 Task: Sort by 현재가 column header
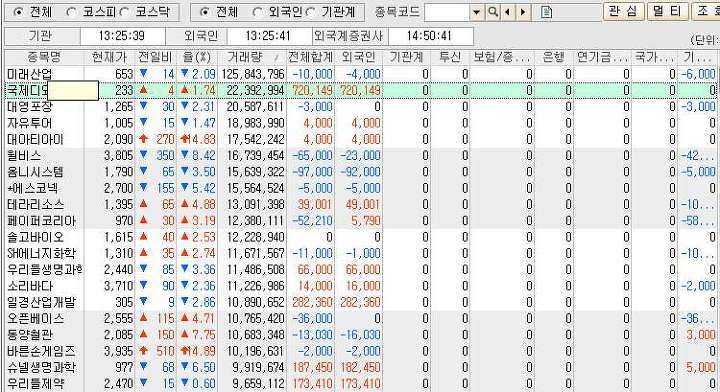click(x=109, y=57)
